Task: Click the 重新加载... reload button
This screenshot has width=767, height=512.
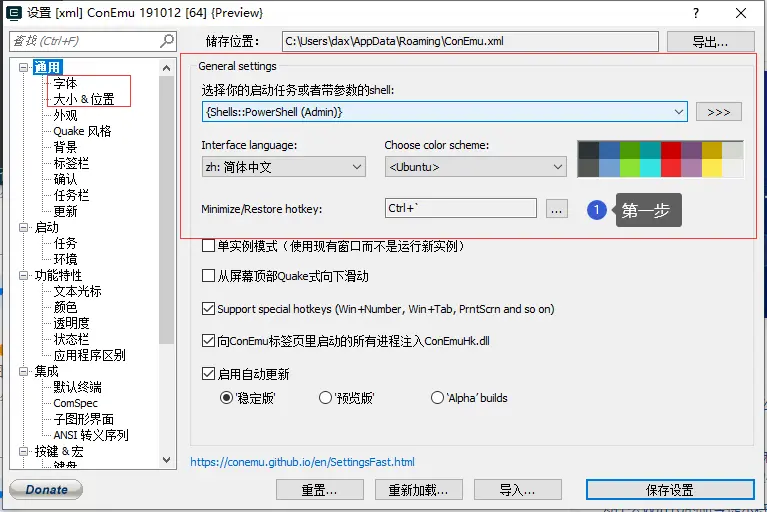Action: (x=418, y=490)
